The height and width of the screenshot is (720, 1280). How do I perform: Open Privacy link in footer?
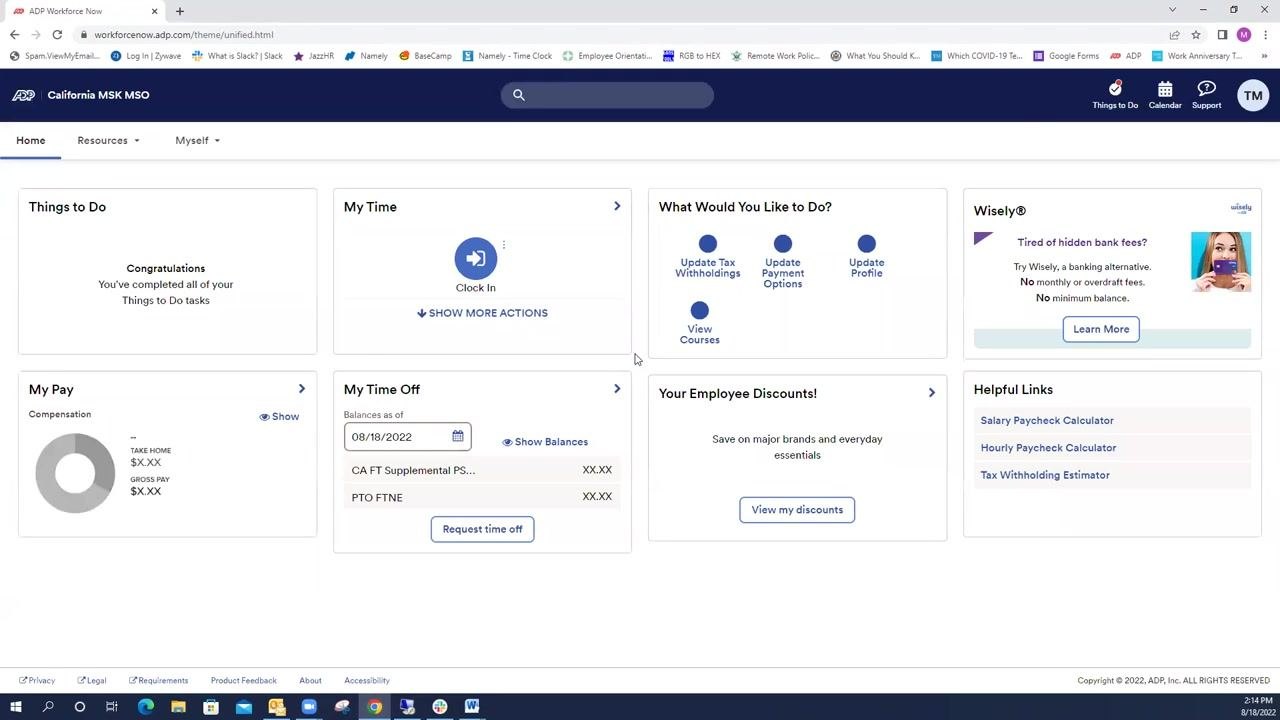point(37,681)
